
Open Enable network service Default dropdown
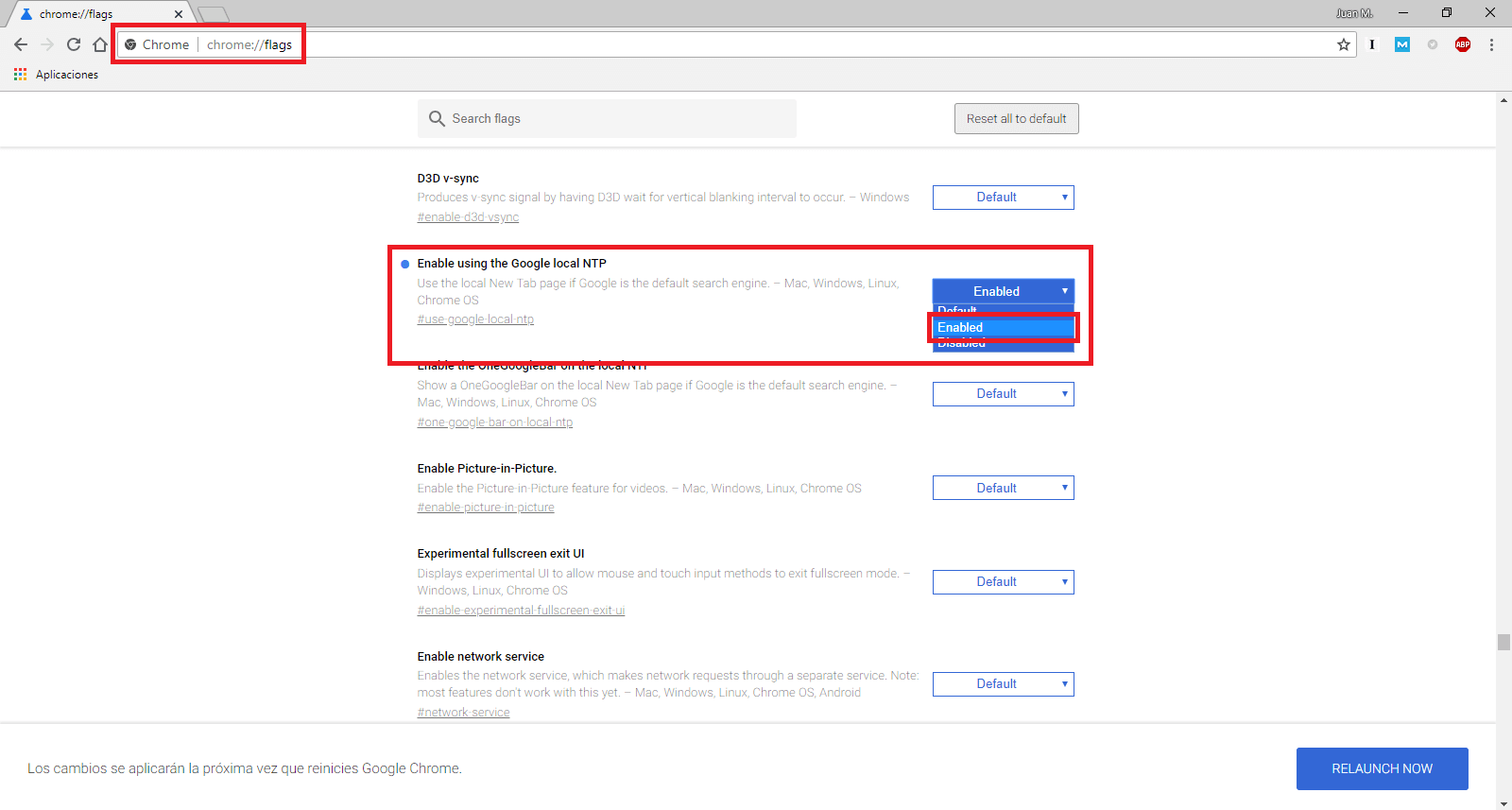coord(1004,684)
